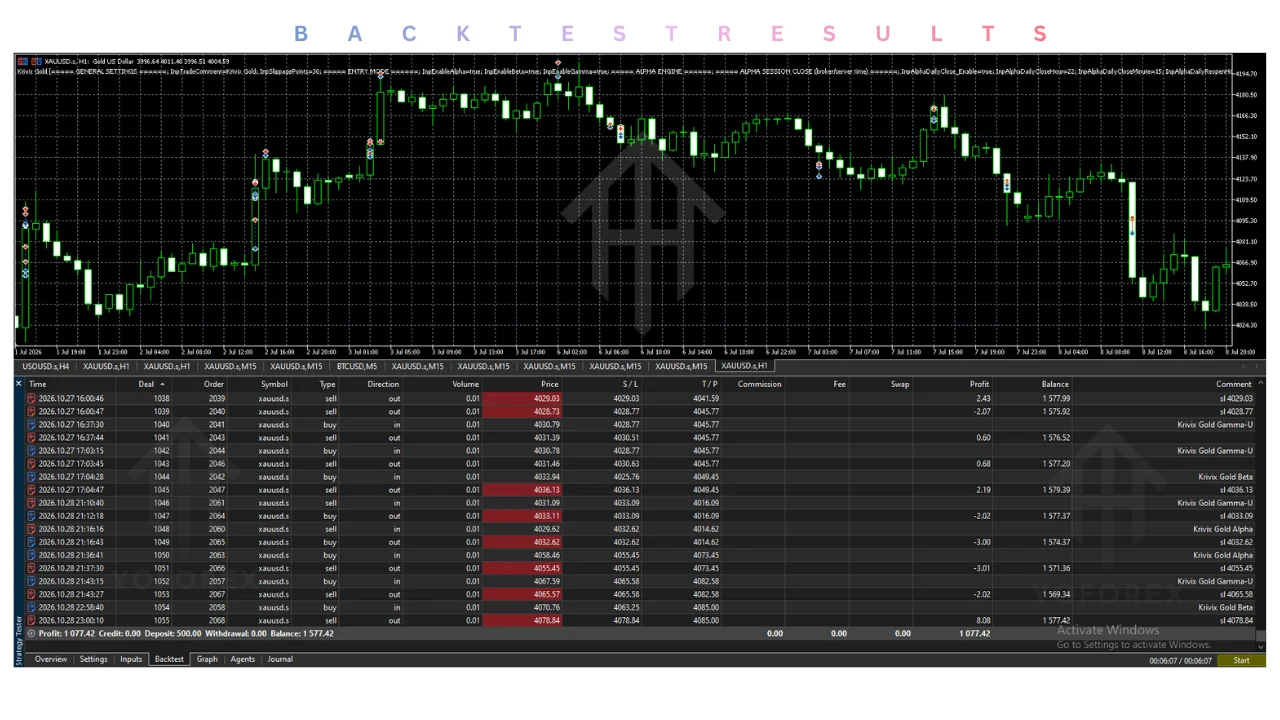1280x720 pixels.
Task: Open the Agents tab
Action: 242,659
